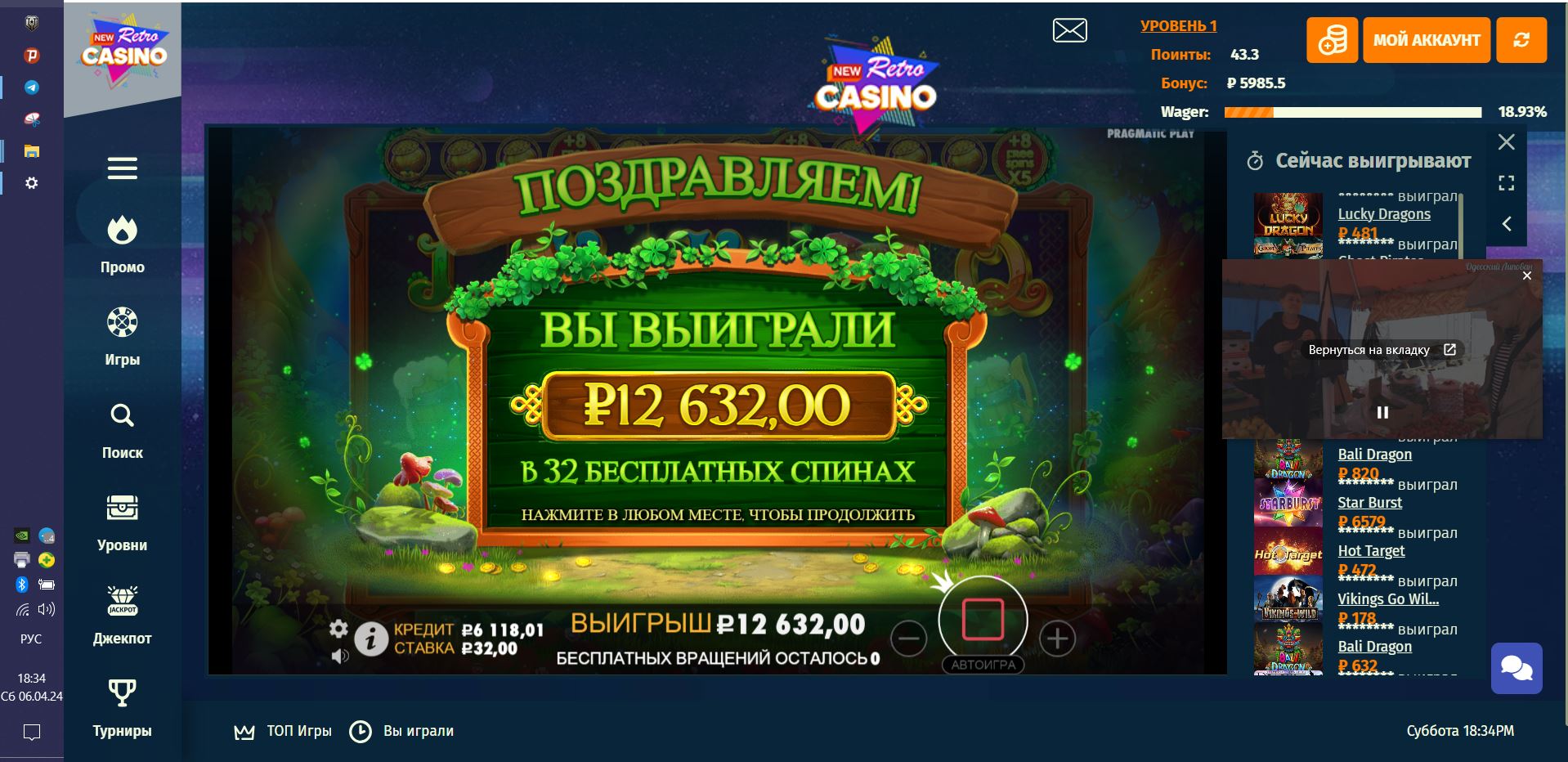Click the МОЙ АККАУНТ button
Image resolution: width=1568 pixels, height=762 pixels.
tap(1427, 40)
